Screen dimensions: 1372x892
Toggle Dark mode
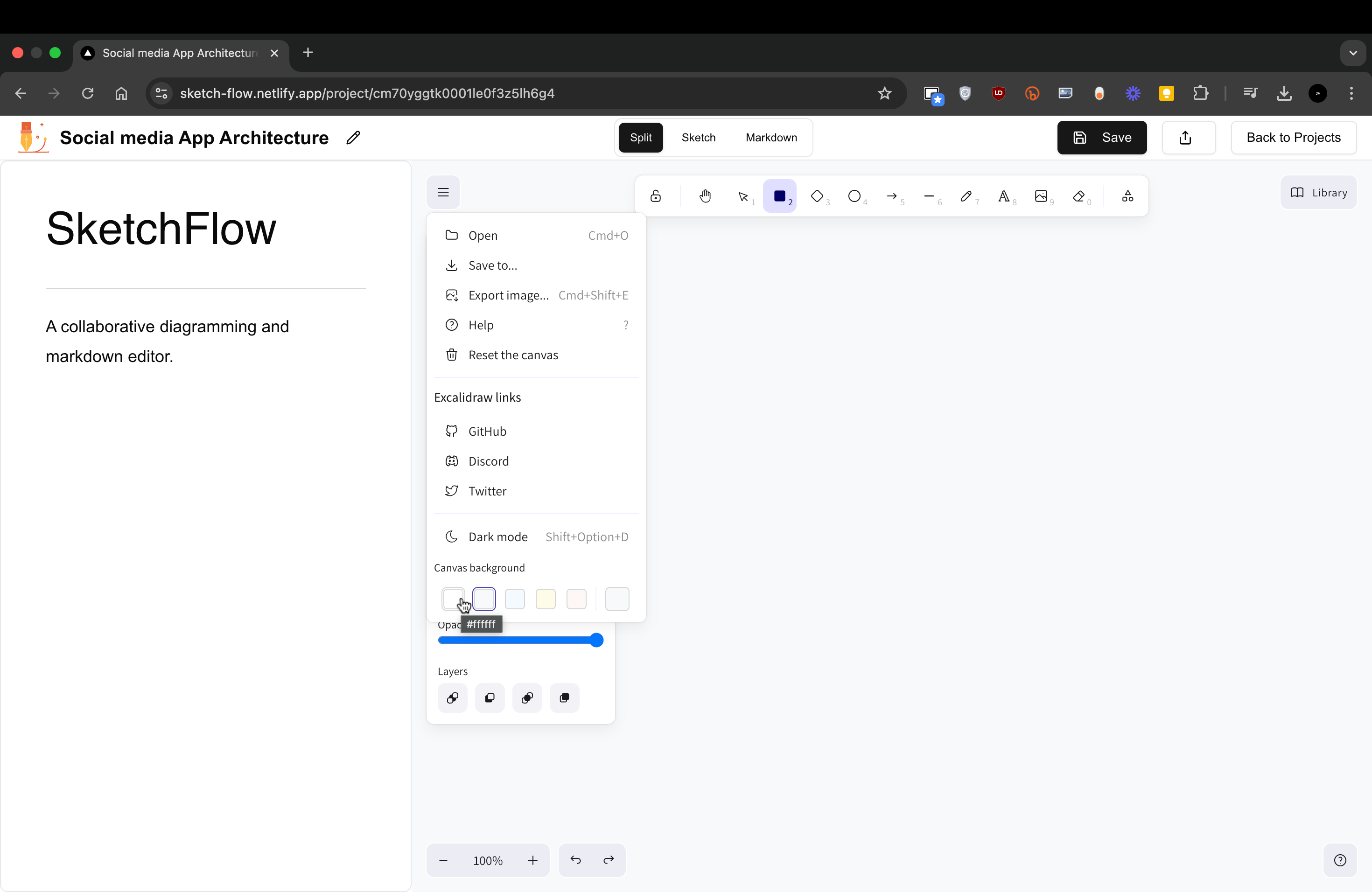[536, 537]
